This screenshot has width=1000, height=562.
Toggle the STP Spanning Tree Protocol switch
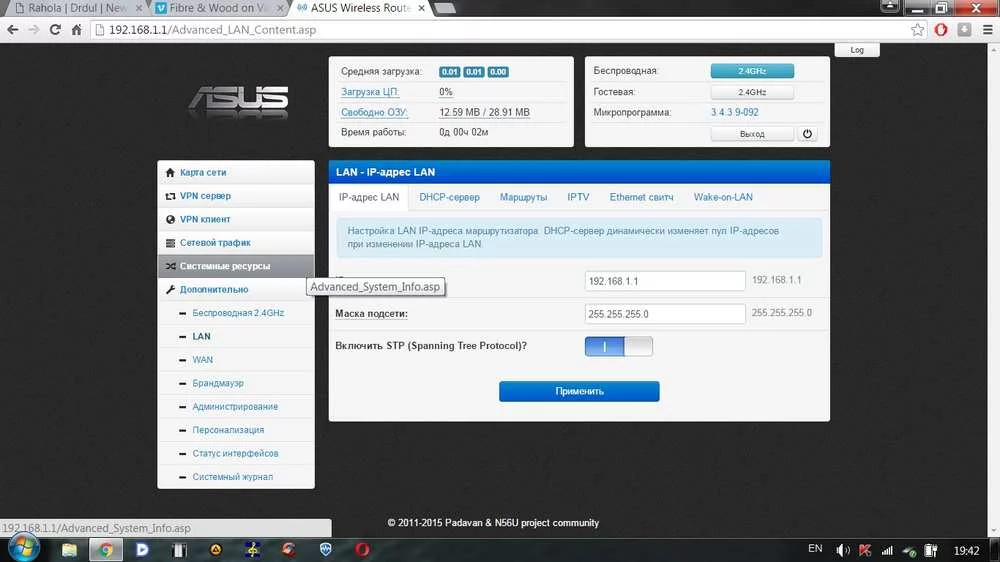pyautogui.click(x=618, y=346)
